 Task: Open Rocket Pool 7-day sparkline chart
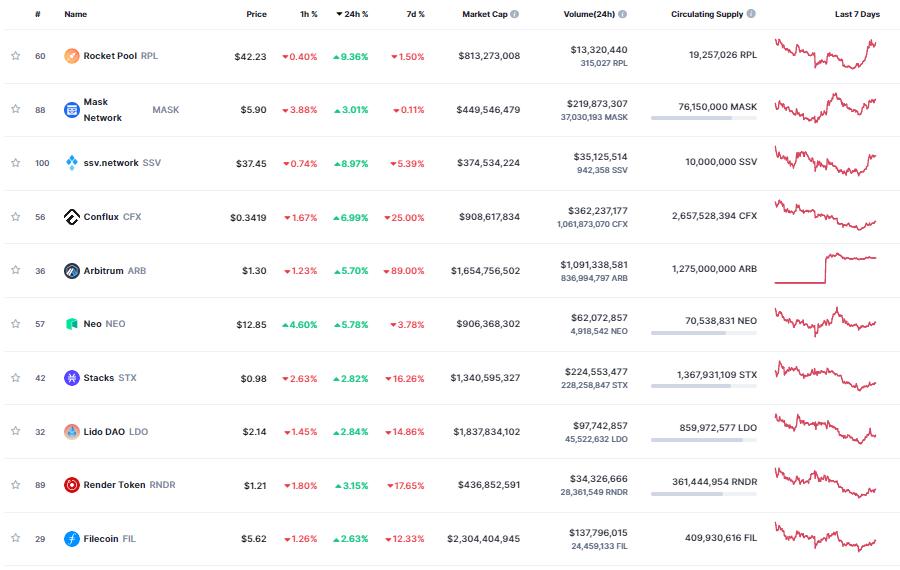tap(825, 54)
